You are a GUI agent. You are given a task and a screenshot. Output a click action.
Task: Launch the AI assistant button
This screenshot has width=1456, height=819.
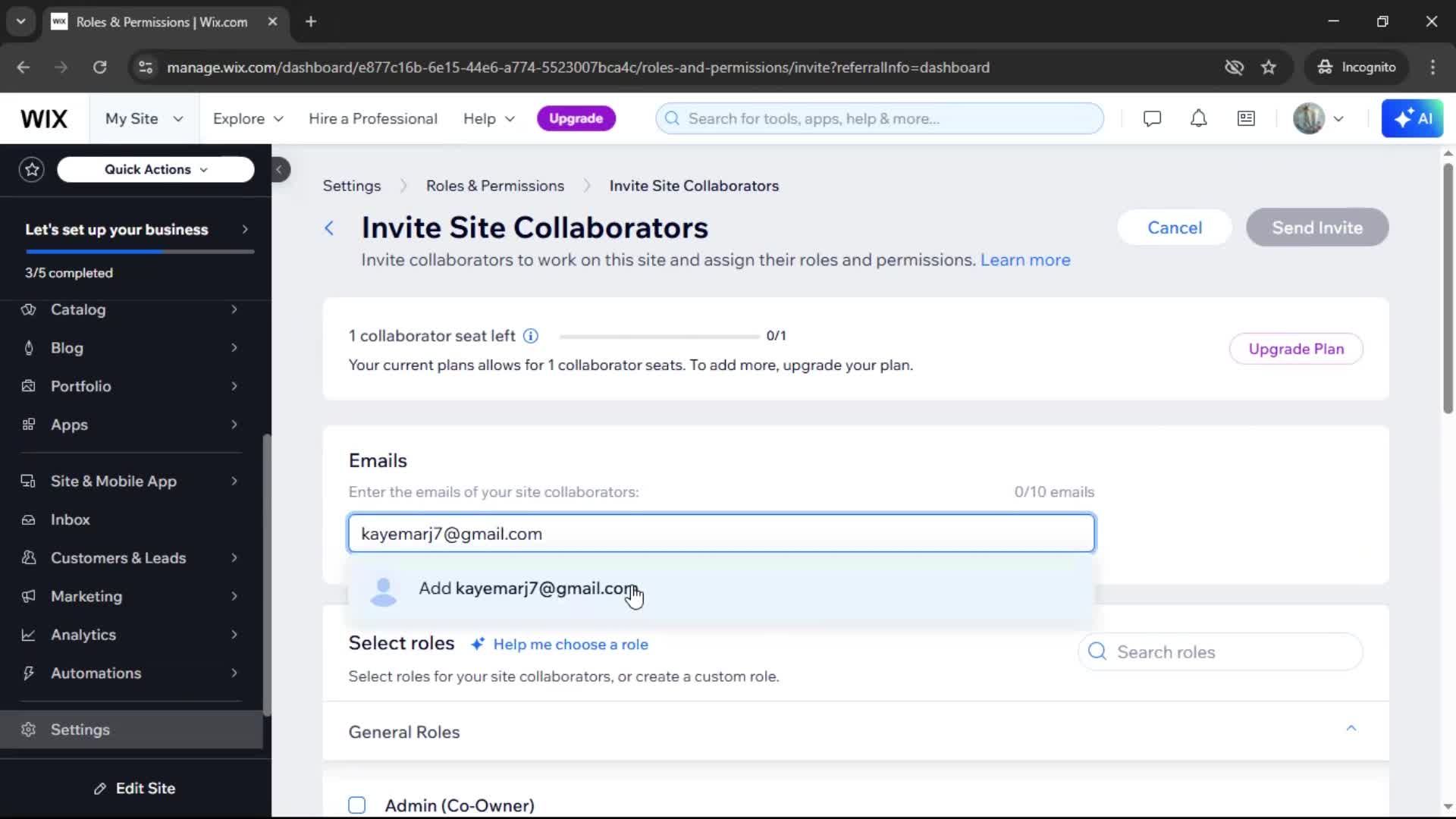(x=1412, y=118)
